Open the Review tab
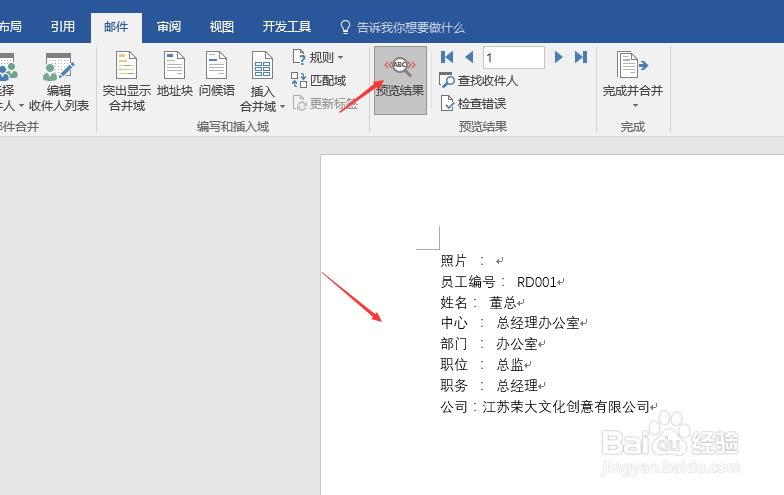 (x=169, y=26)
